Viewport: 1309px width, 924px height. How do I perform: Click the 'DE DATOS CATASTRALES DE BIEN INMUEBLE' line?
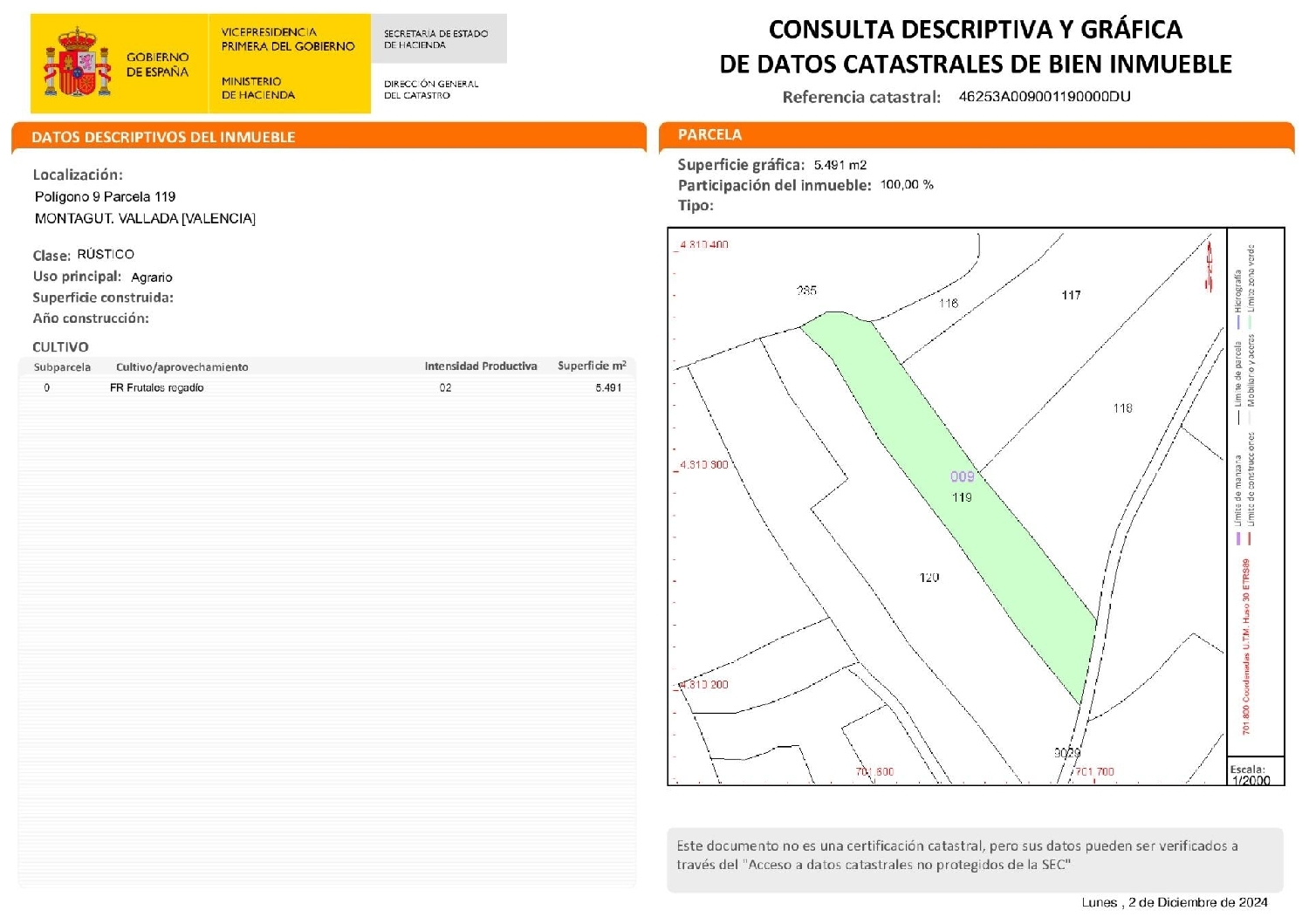point(976,64)
